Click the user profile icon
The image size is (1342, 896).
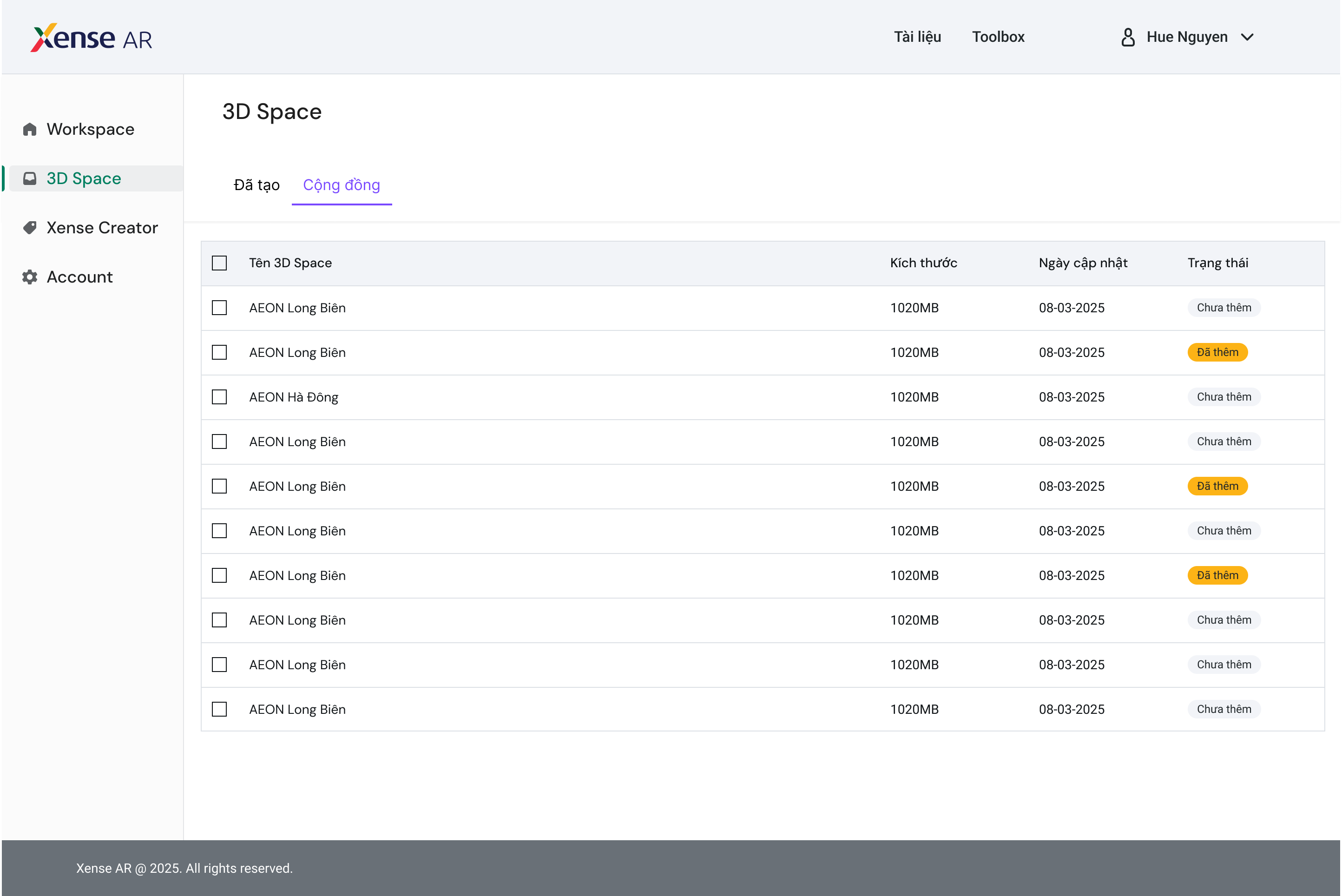(x=1128, y=37)
